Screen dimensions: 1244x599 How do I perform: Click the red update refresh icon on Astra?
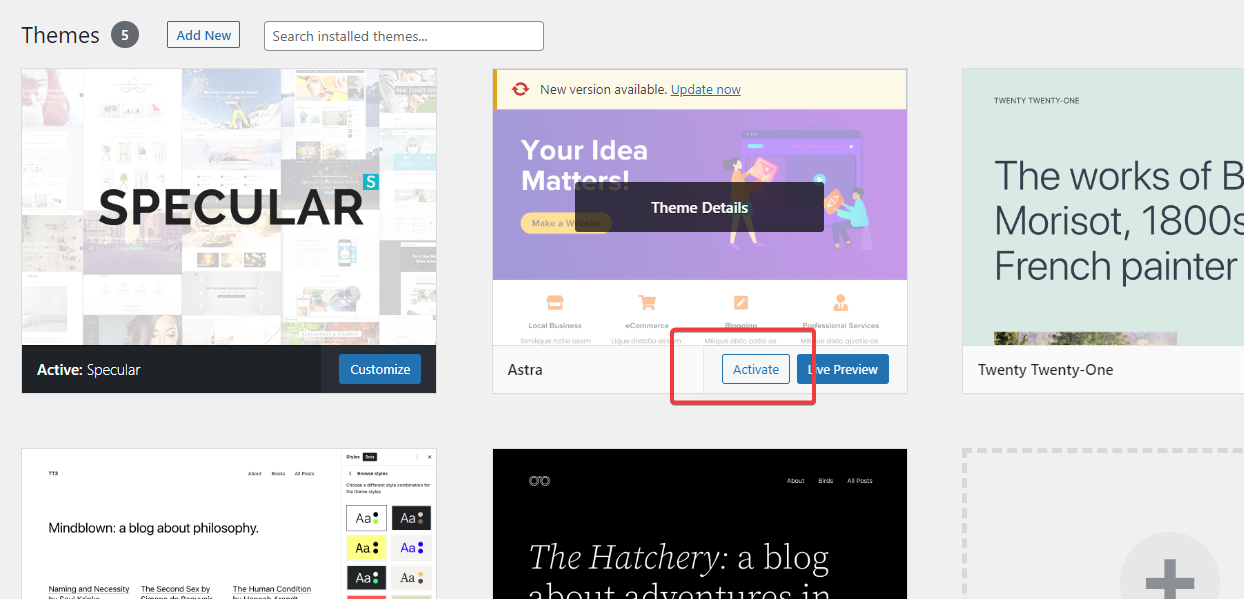click(520, 89)
